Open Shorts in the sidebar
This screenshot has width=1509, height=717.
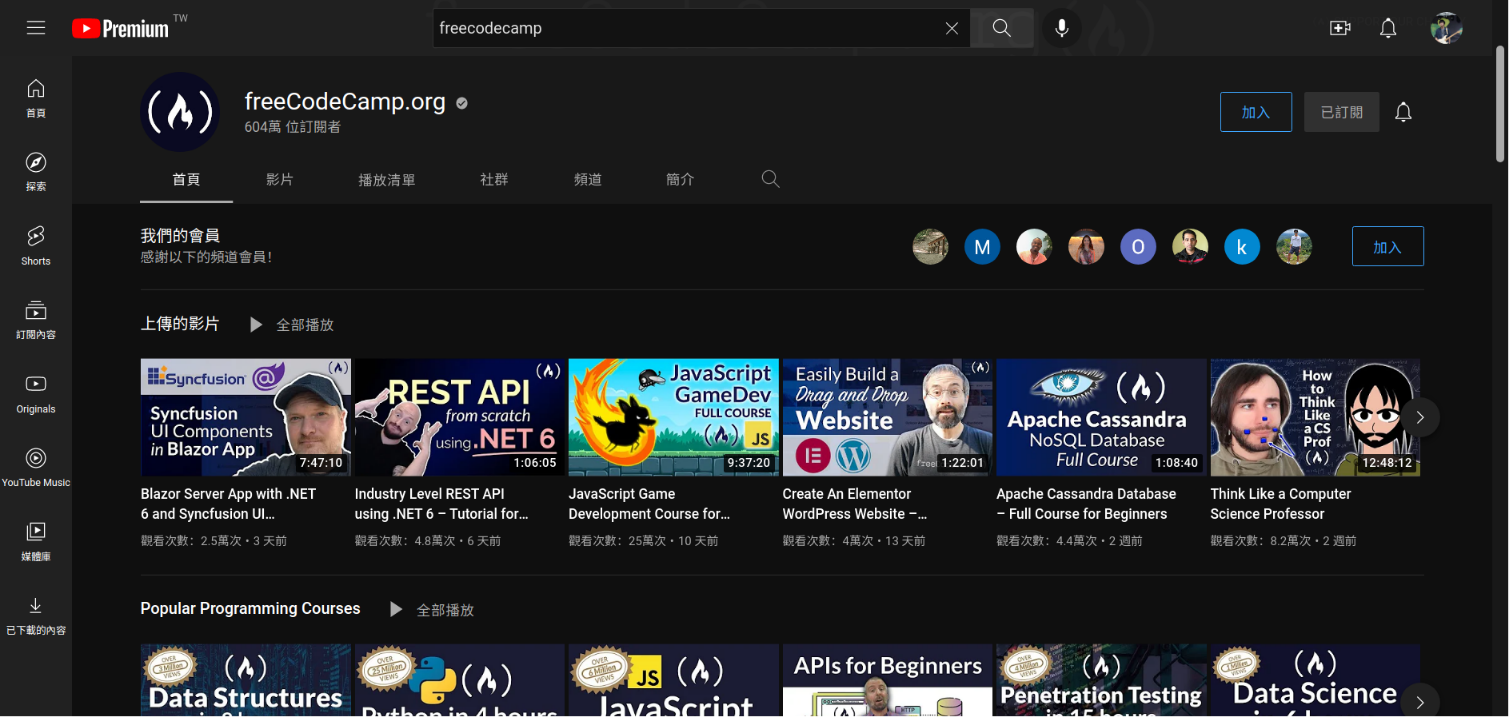click(36, 244)
